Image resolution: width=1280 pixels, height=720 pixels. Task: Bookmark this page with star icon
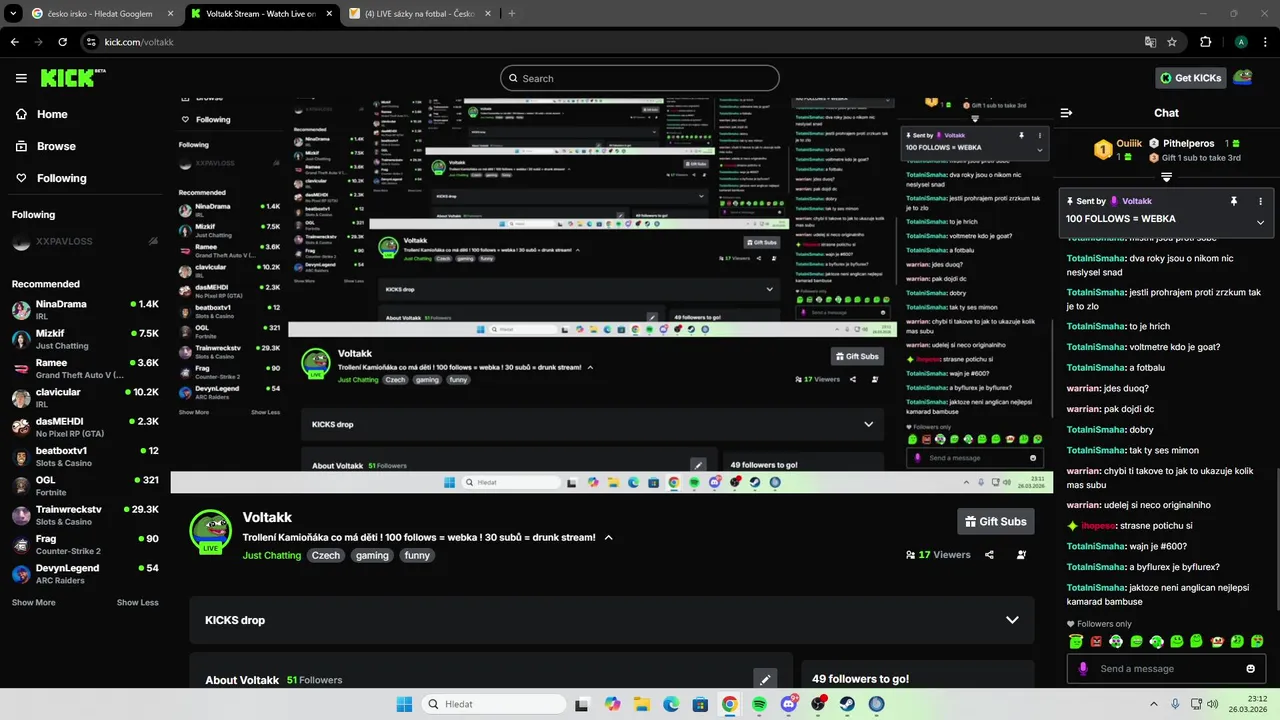point(1172,42)
